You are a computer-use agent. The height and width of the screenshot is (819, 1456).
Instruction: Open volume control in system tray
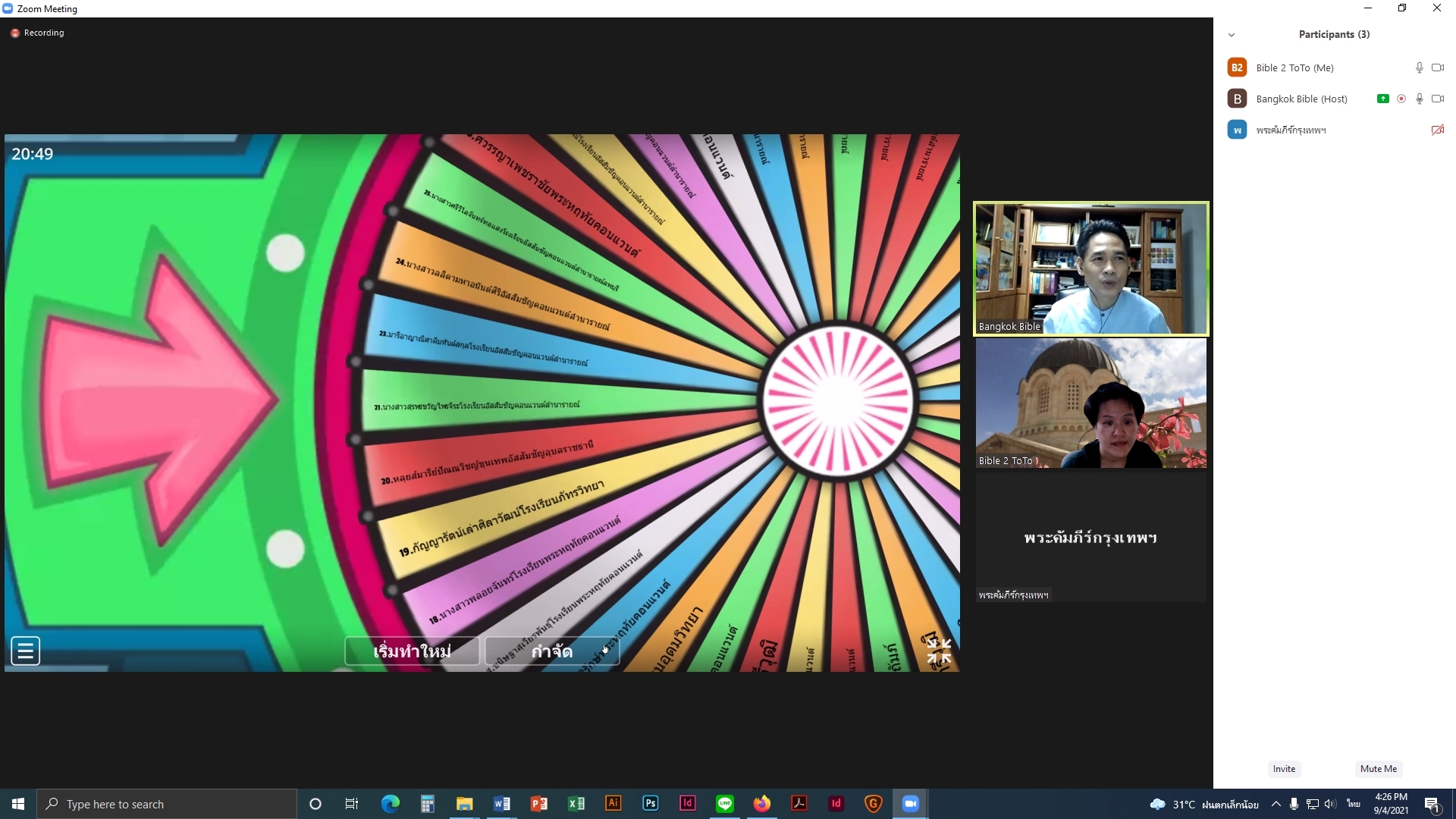1330,804
